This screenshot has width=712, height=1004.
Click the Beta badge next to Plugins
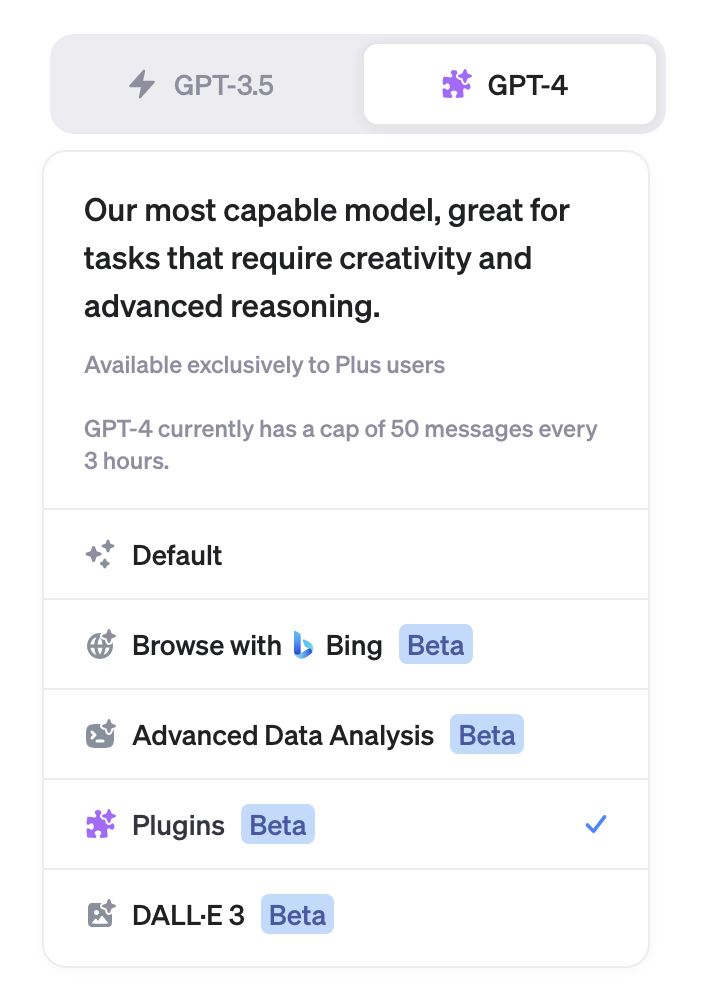pos(277,826)
